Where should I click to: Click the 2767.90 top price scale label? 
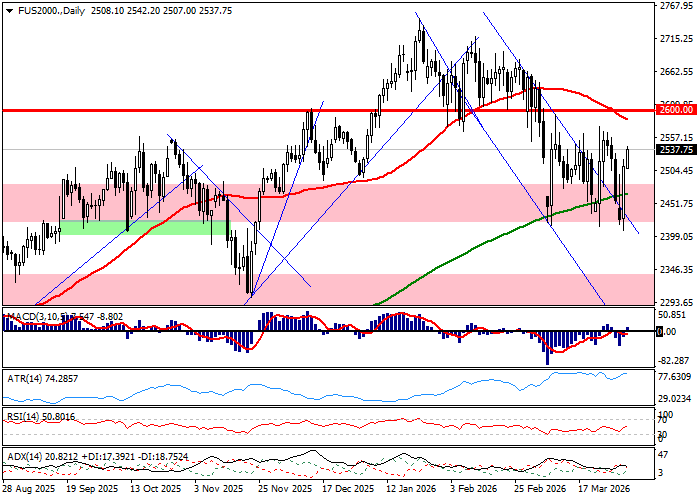(676, 6)
